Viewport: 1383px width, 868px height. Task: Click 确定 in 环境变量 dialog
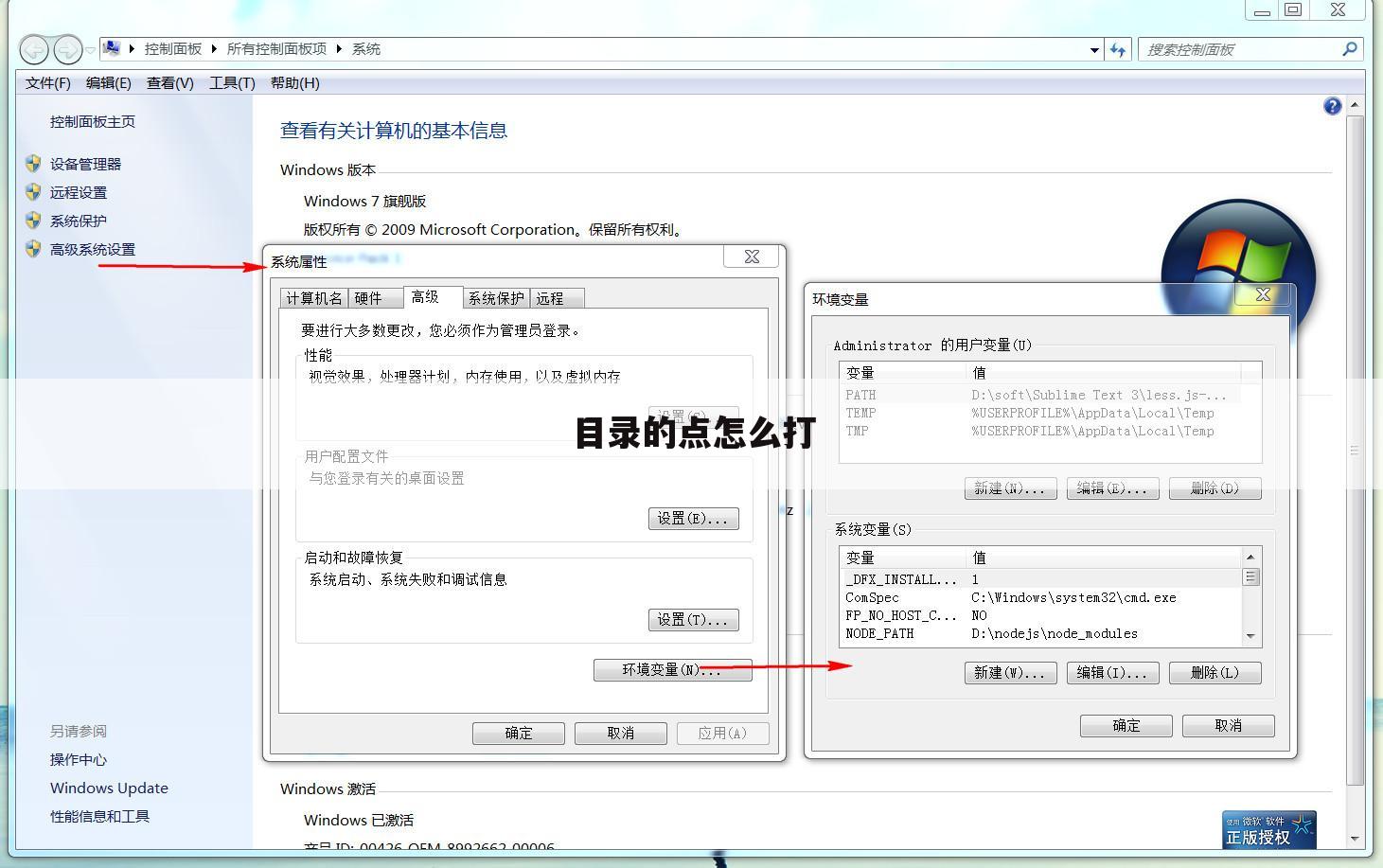tap(1126, 726)
